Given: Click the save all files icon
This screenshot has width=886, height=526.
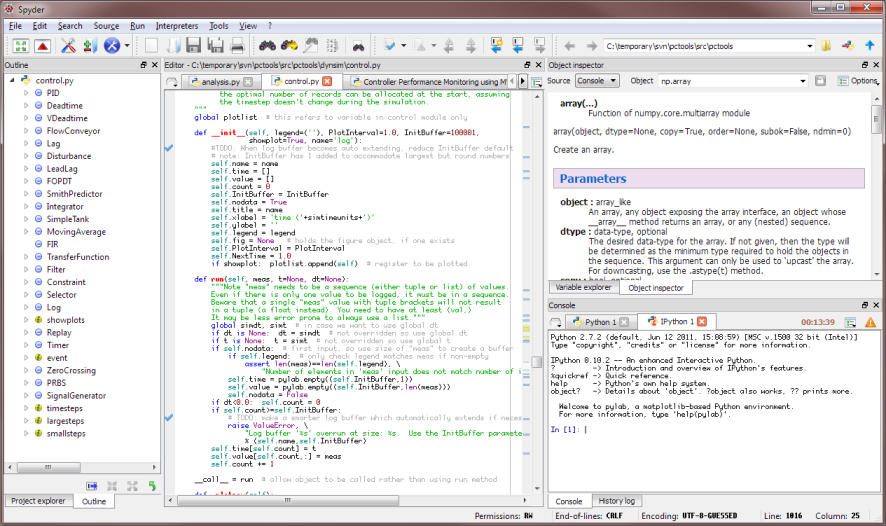Looking at the screenshot, I should pyautogui.click(x=217, y=46).
